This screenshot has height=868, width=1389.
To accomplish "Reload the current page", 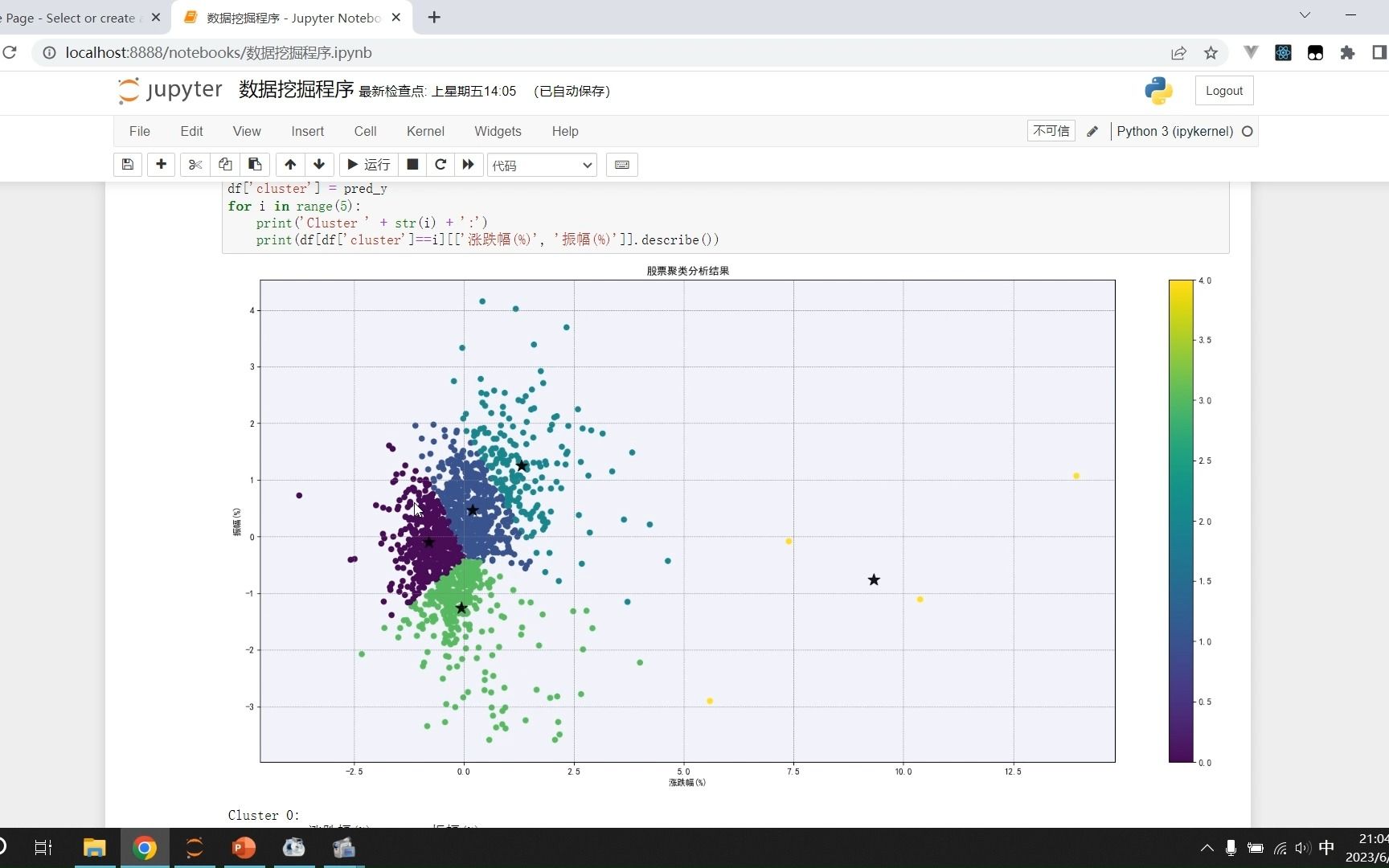I will (x=10, y=53).
